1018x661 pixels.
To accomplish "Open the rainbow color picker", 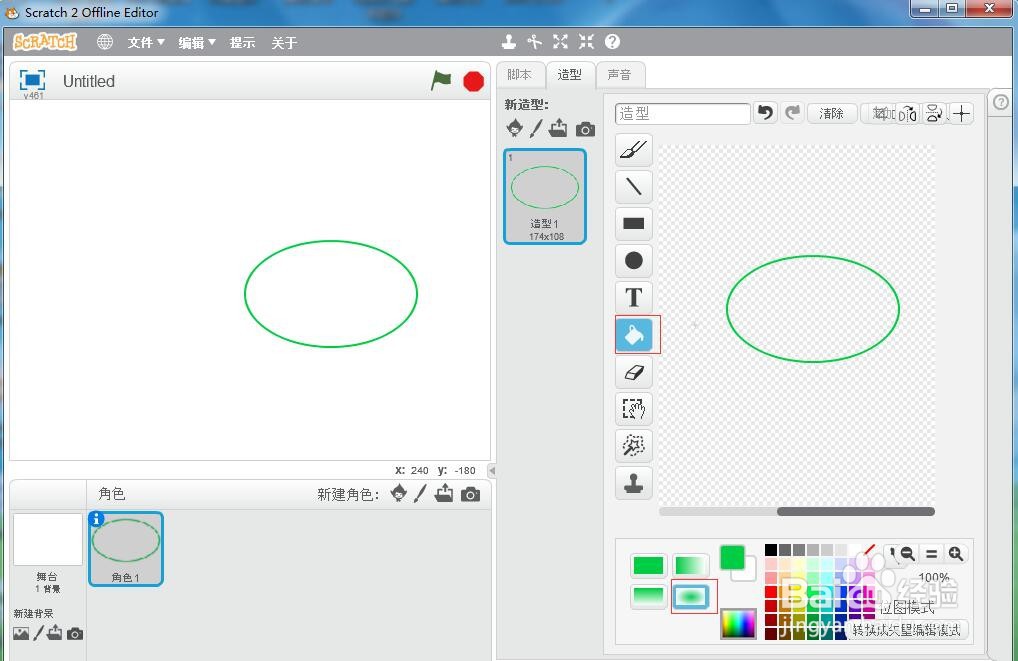I will click(739, 623).
